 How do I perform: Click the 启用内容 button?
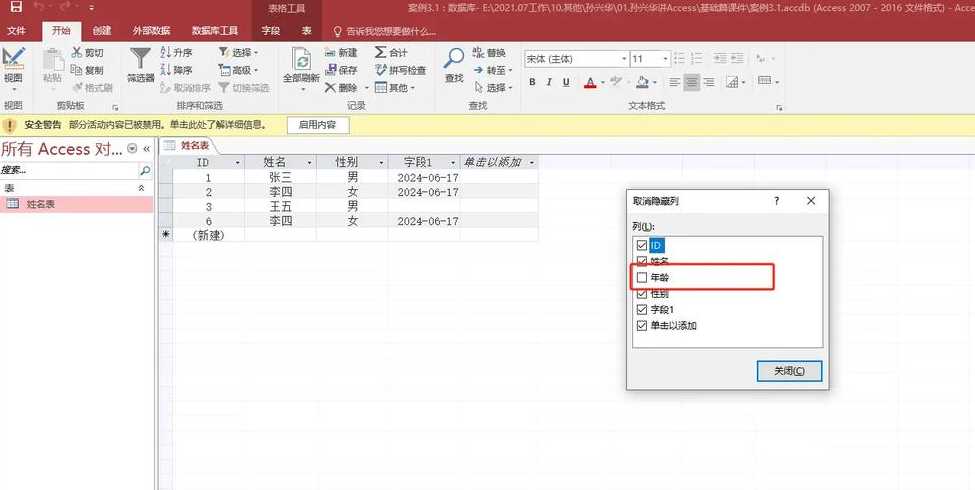(318, 125)
